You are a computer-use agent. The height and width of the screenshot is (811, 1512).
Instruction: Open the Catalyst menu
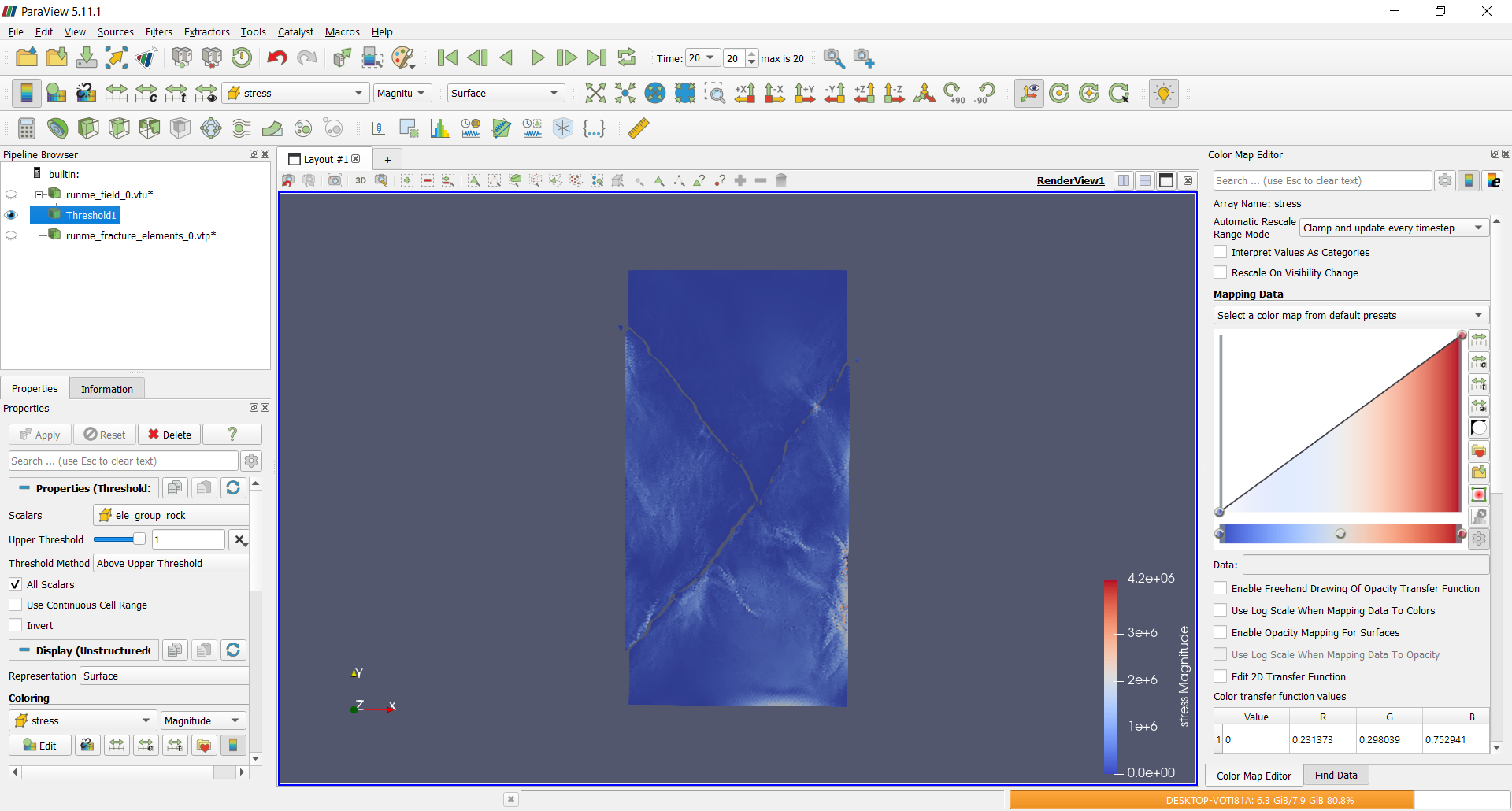295,32
